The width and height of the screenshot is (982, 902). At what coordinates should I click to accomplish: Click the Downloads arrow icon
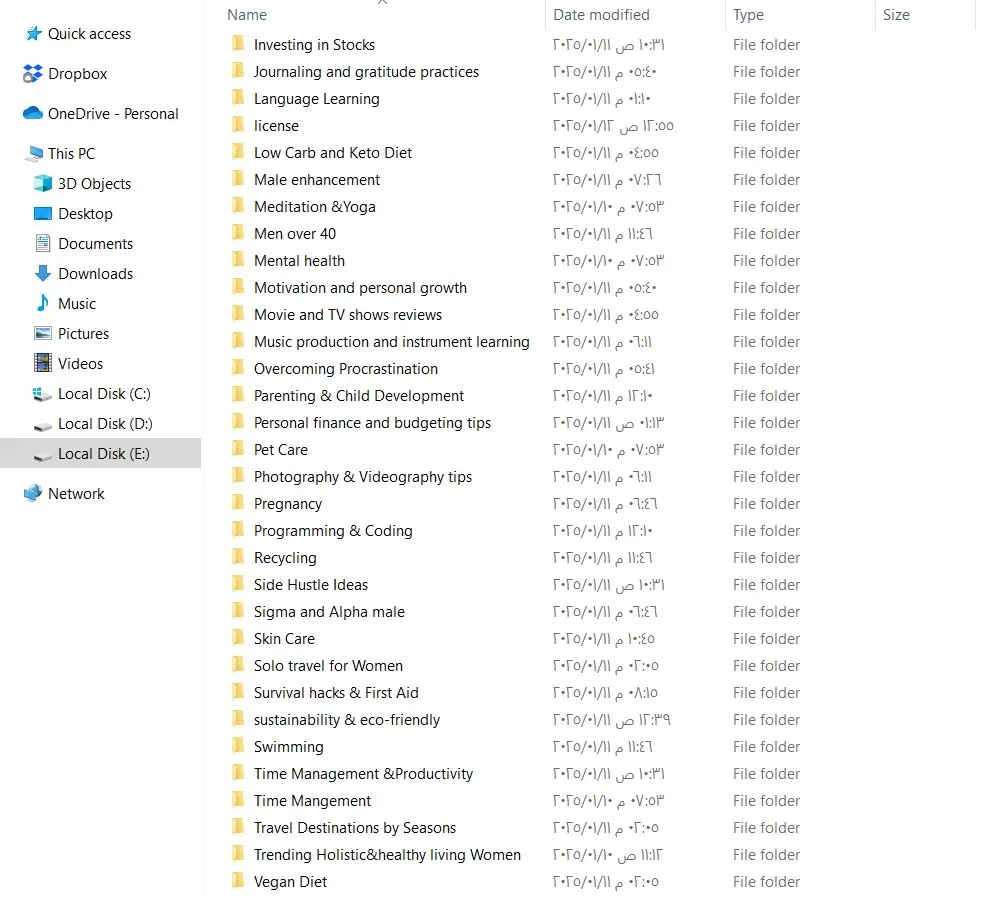click(x=43, y=274)
